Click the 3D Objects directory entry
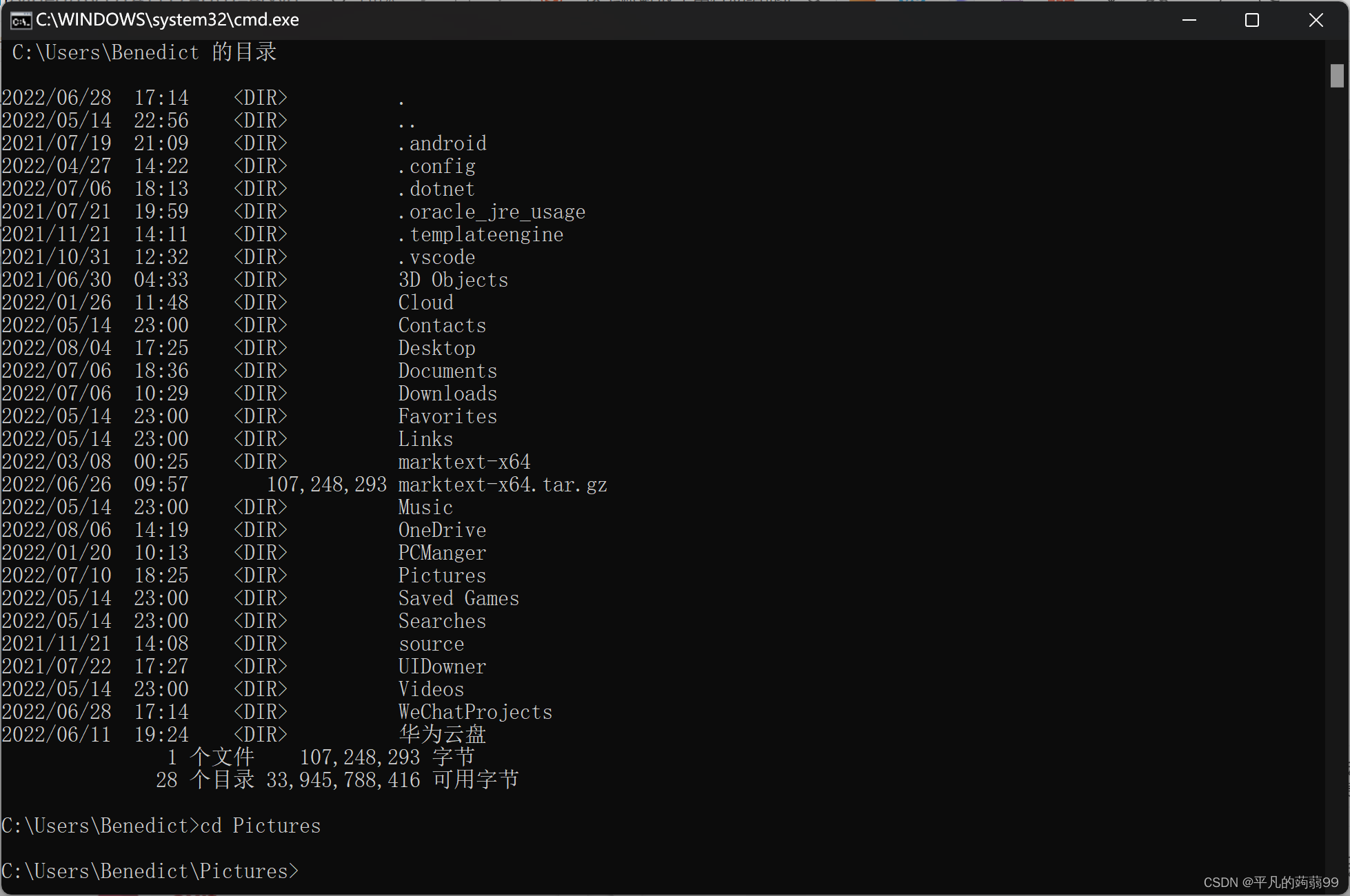Image resolution: width=1350 pixels, height=896 pixels. coord(452,279)
